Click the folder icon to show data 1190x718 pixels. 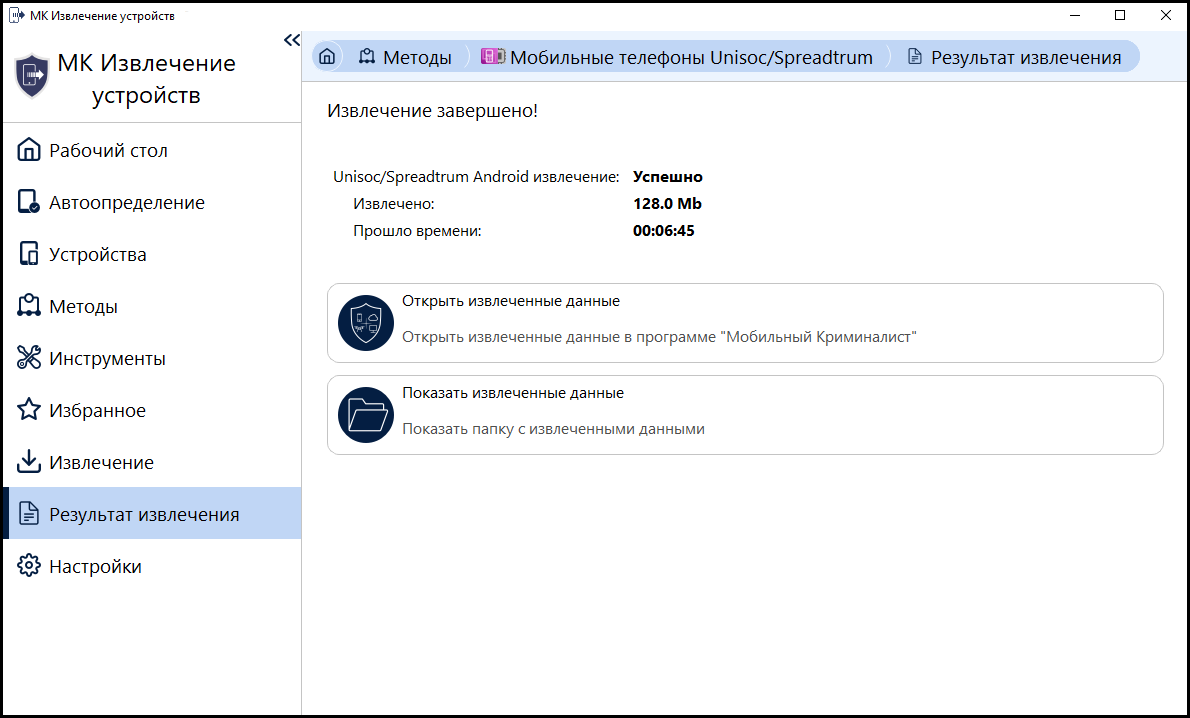coord(366,414)
